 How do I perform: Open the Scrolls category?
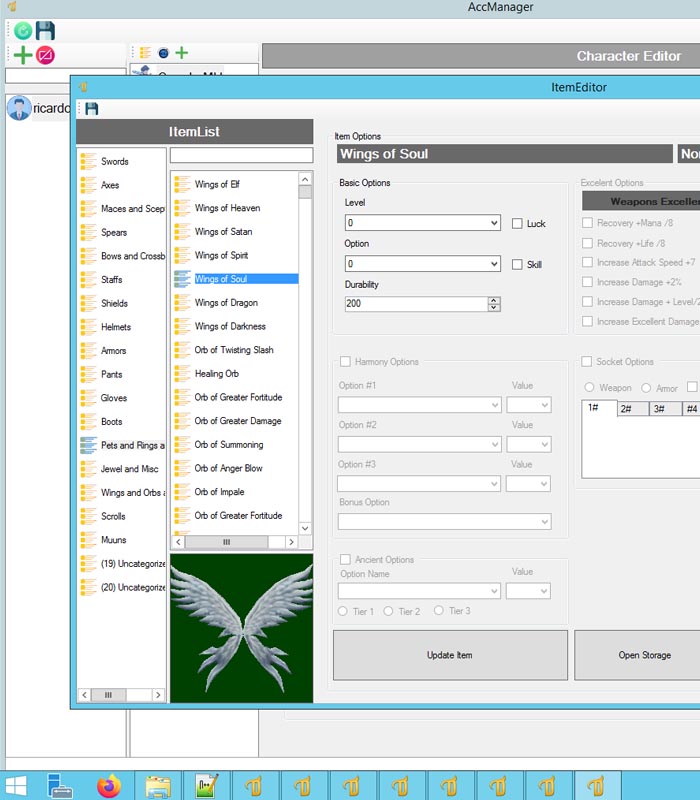(x=113, y=516)
